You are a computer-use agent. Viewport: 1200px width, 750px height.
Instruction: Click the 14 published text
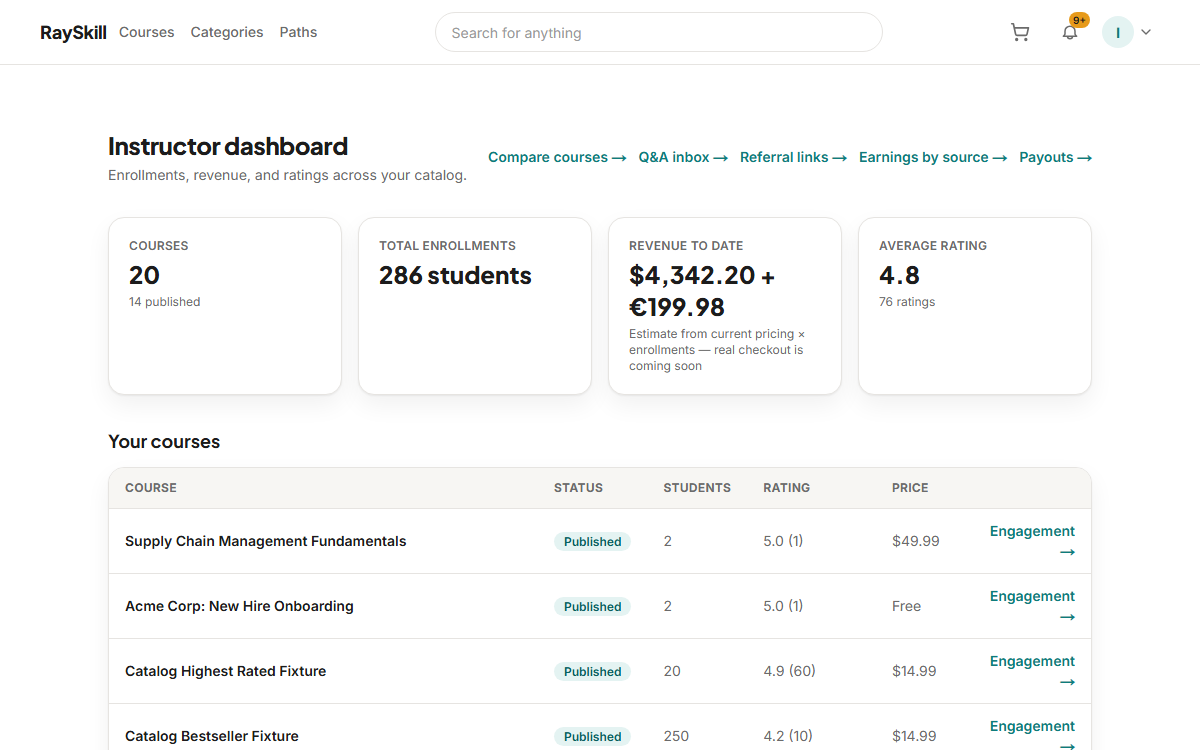(x=165, y=302)
